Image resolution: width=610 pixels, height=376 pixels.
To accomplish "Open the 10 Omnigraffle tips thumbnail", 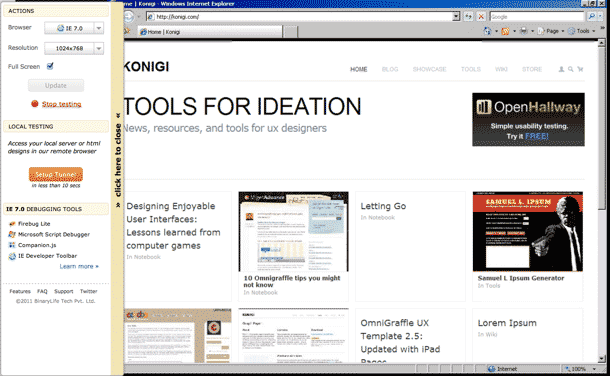I will click(293, 232).
